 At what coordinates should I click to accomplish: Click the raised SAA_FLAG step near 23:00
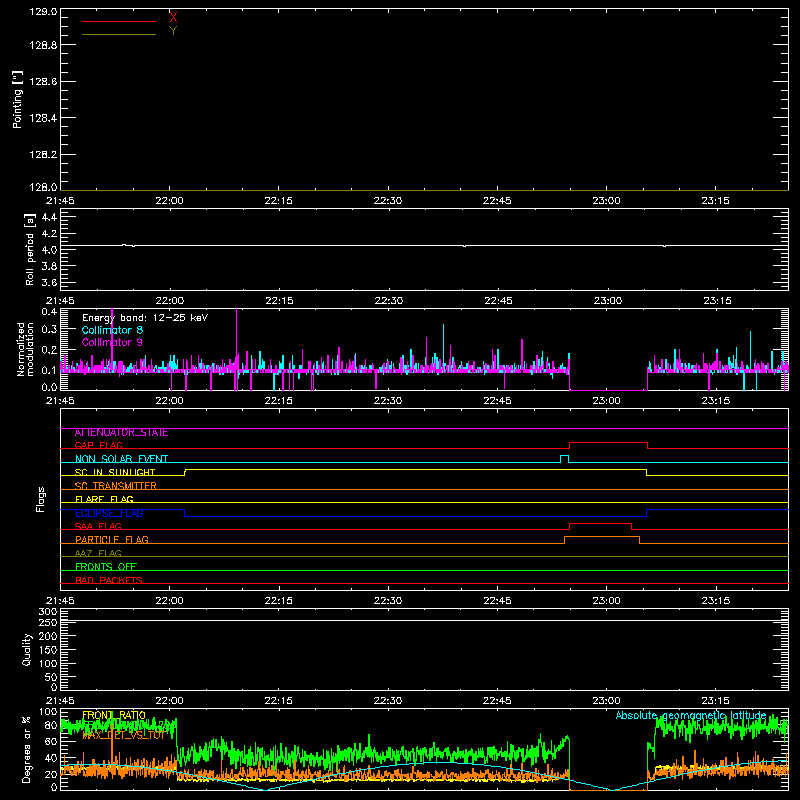pos(601,524)
